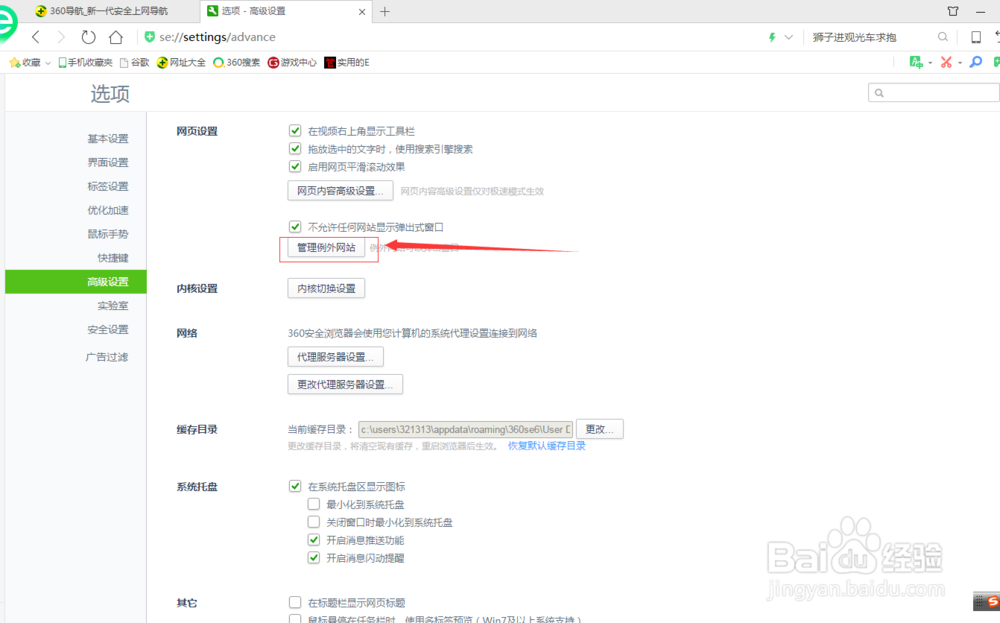Open 标签设置 in sidebar
The image size is (1000, 623).
pos(108,186)
